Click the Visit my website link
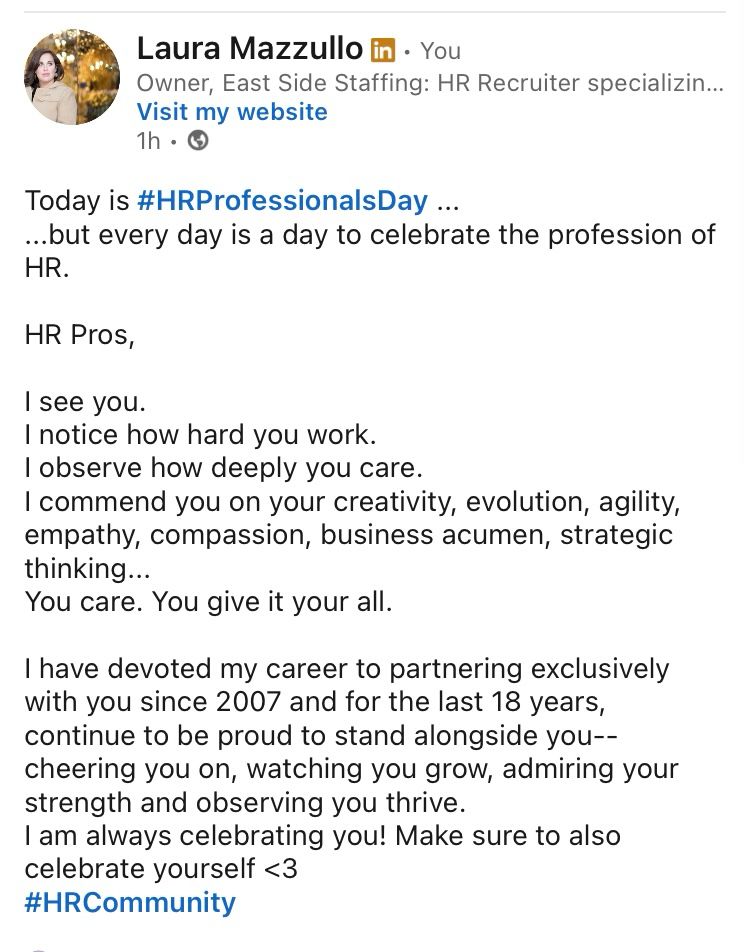Image resolution: width=750 pixels, height=952 pixels. (231, 111)
